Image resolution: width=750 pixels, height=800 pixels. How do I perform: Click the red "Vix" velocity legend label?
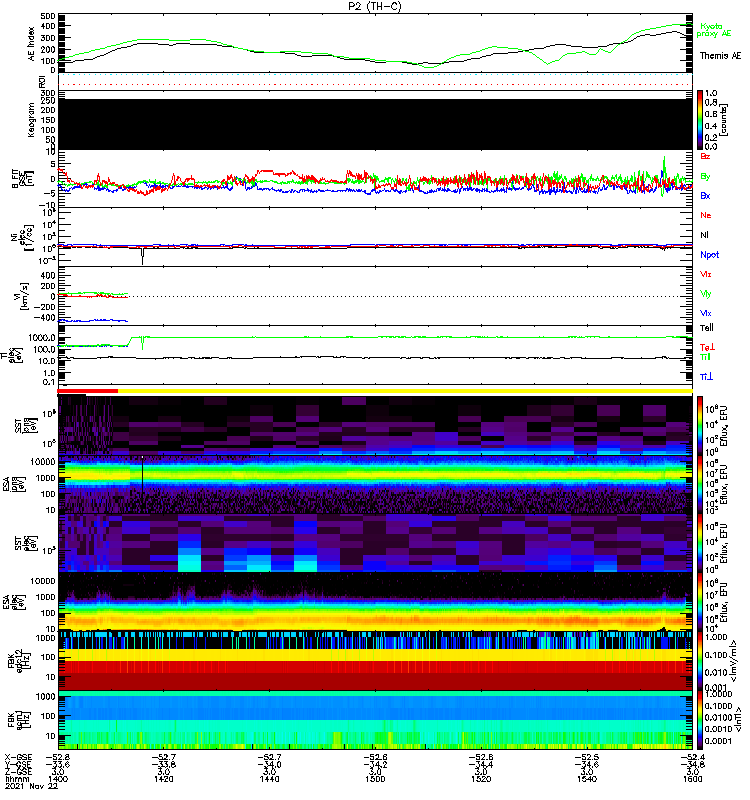(706, 274)
